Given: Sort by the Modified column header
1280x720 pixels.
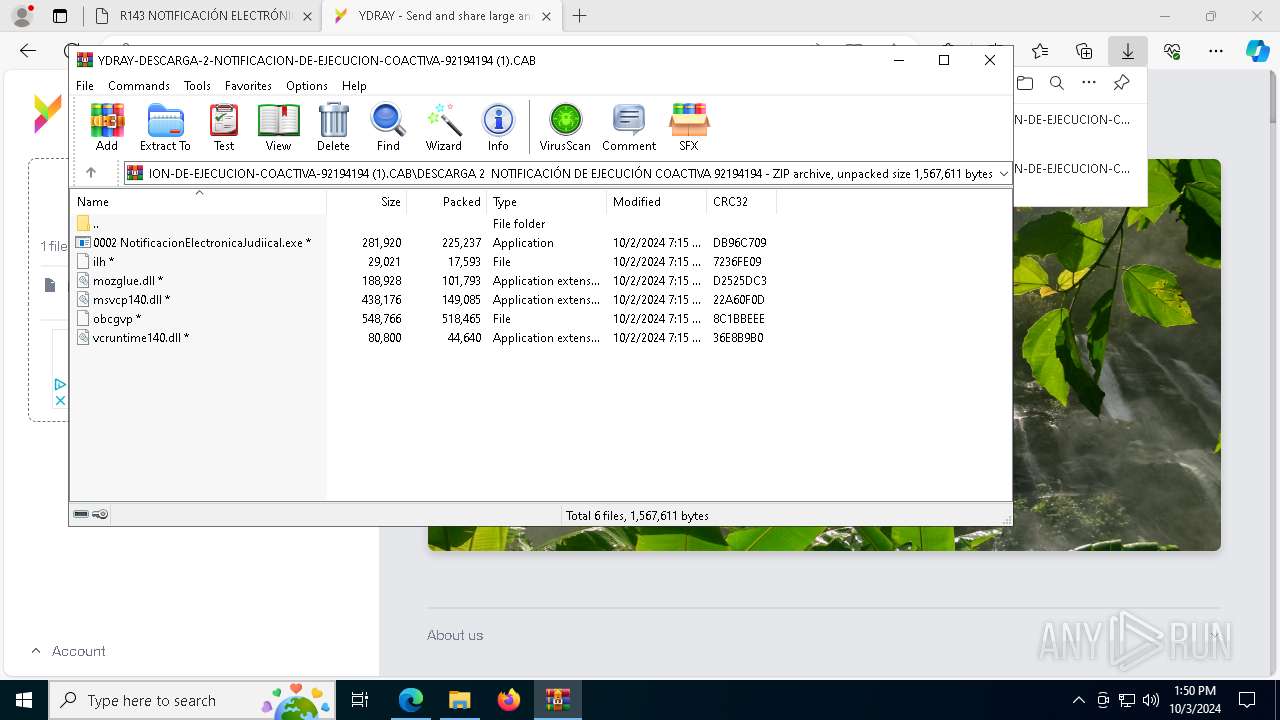Looking at the screenshot, I should tap(656, 202).
